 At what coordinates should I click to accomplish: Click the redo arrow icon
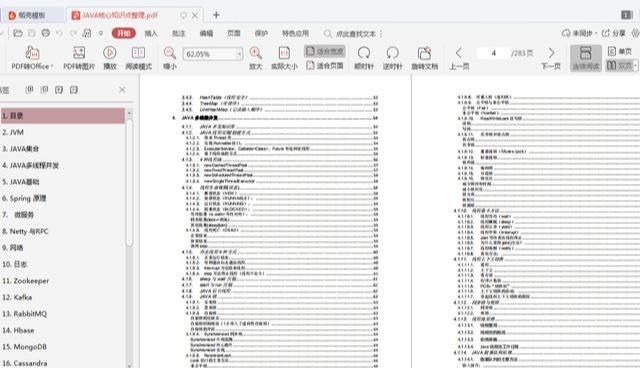click(x=73, y=33)
